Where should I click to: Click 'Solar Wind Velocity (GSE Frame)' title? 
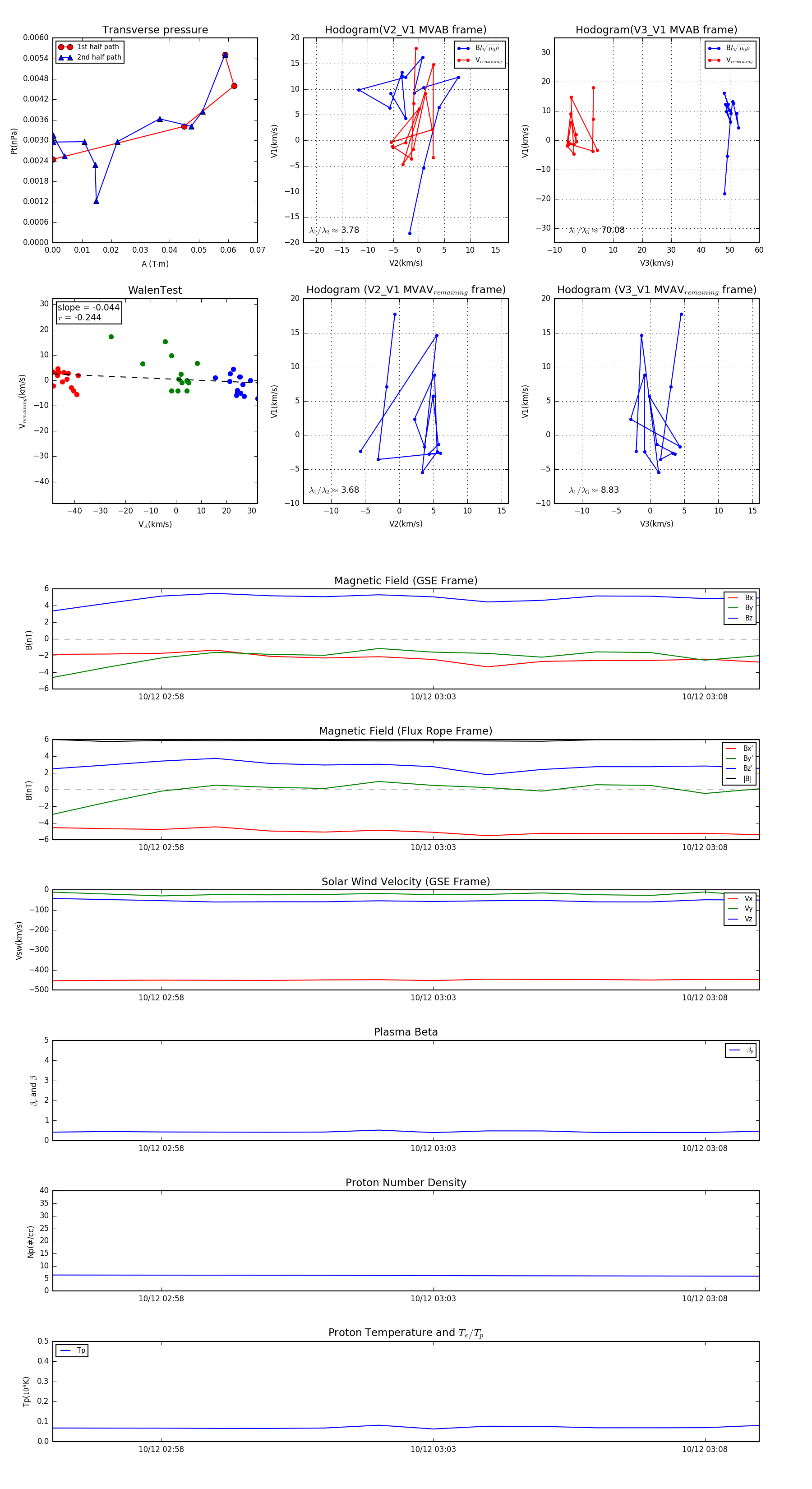(x=406, y=882)
